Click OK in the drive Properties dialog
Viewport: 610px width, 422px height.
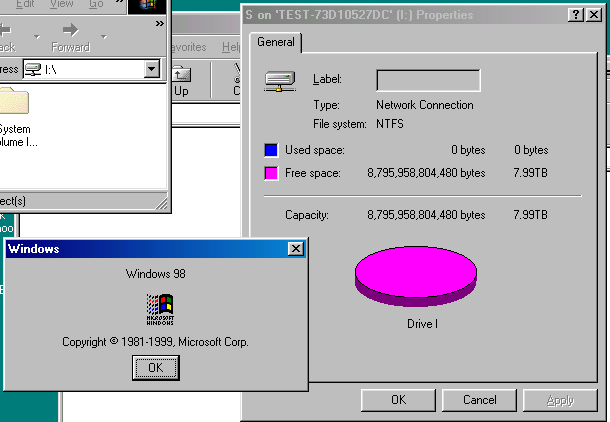pos(398,400)
